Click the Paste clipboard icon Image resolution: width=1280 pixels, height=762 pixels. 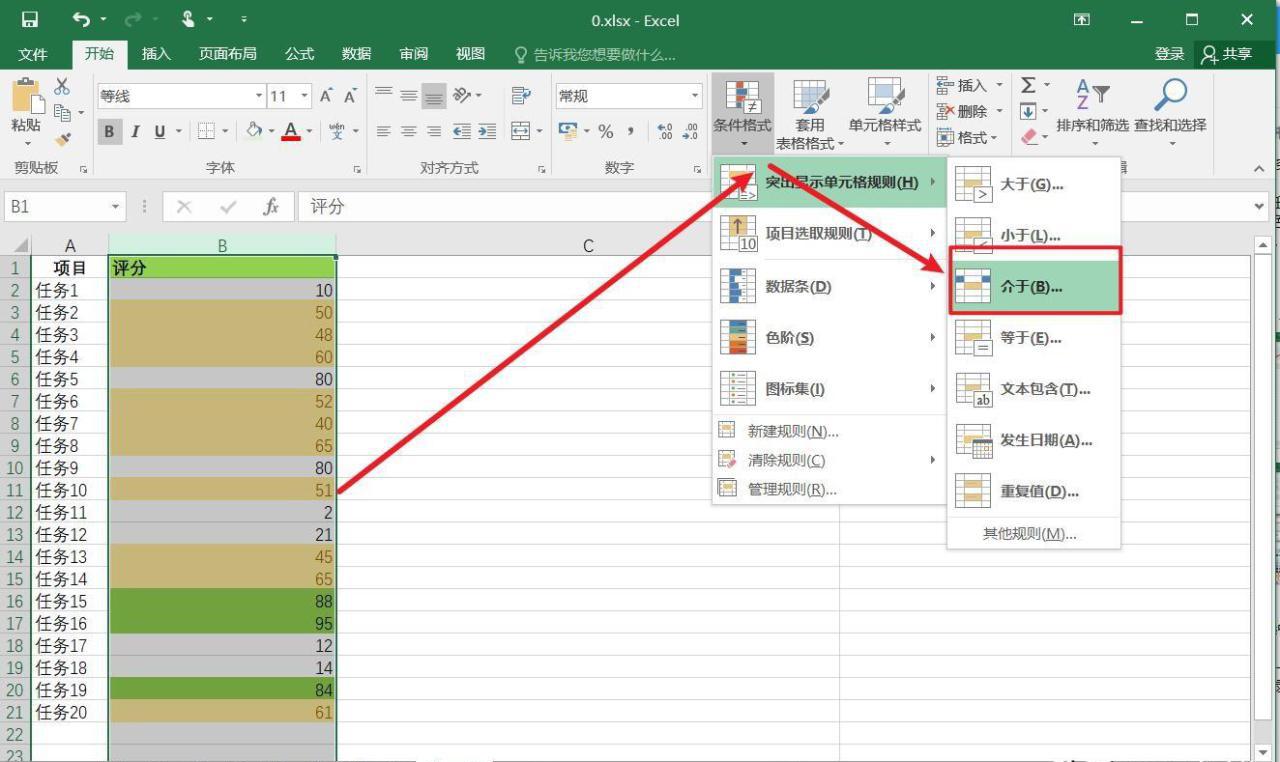click(x=26, y=97)
